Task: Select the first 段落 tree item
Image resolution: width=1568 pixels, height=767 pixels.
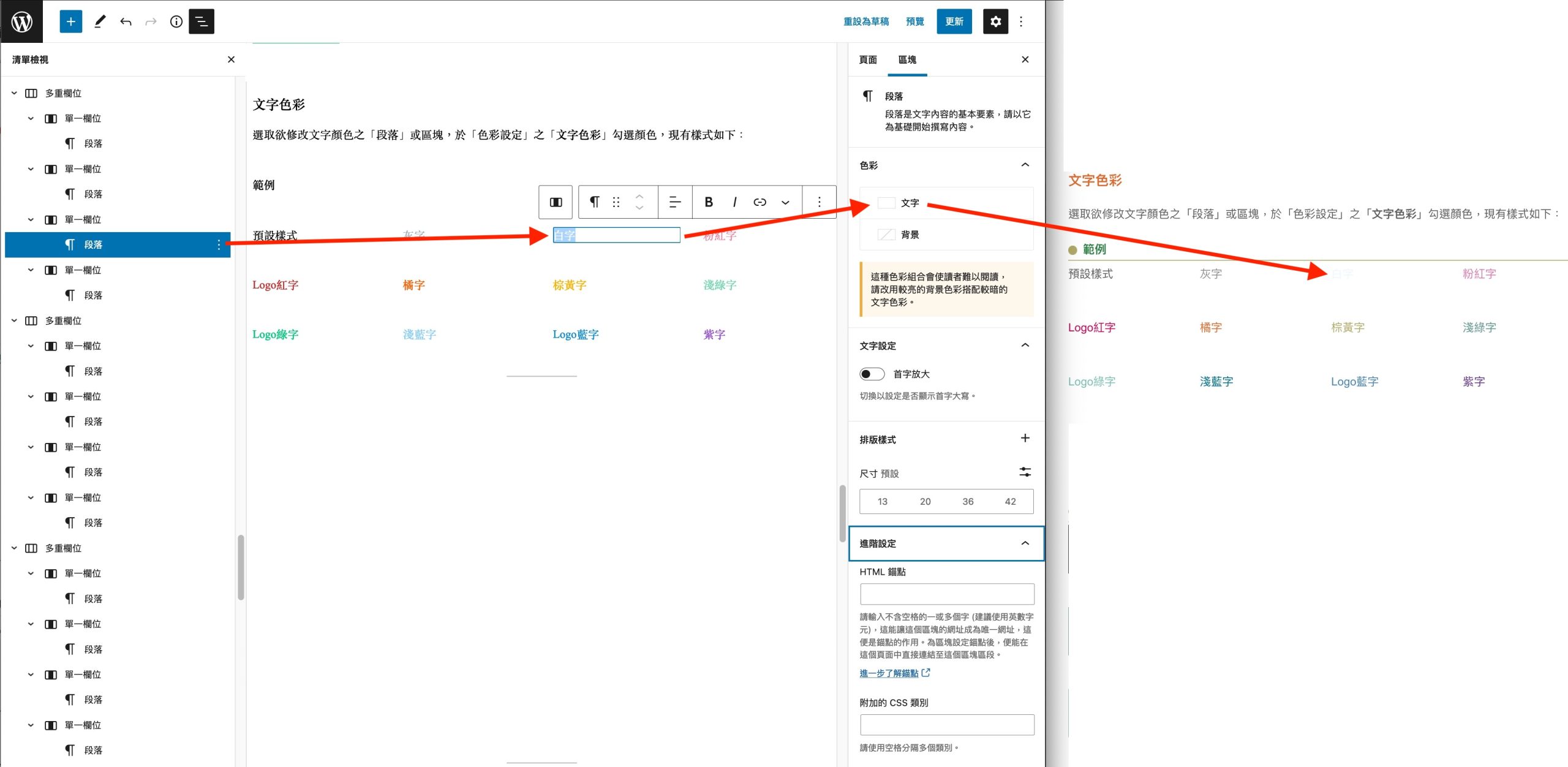Action: coord(93,143)
